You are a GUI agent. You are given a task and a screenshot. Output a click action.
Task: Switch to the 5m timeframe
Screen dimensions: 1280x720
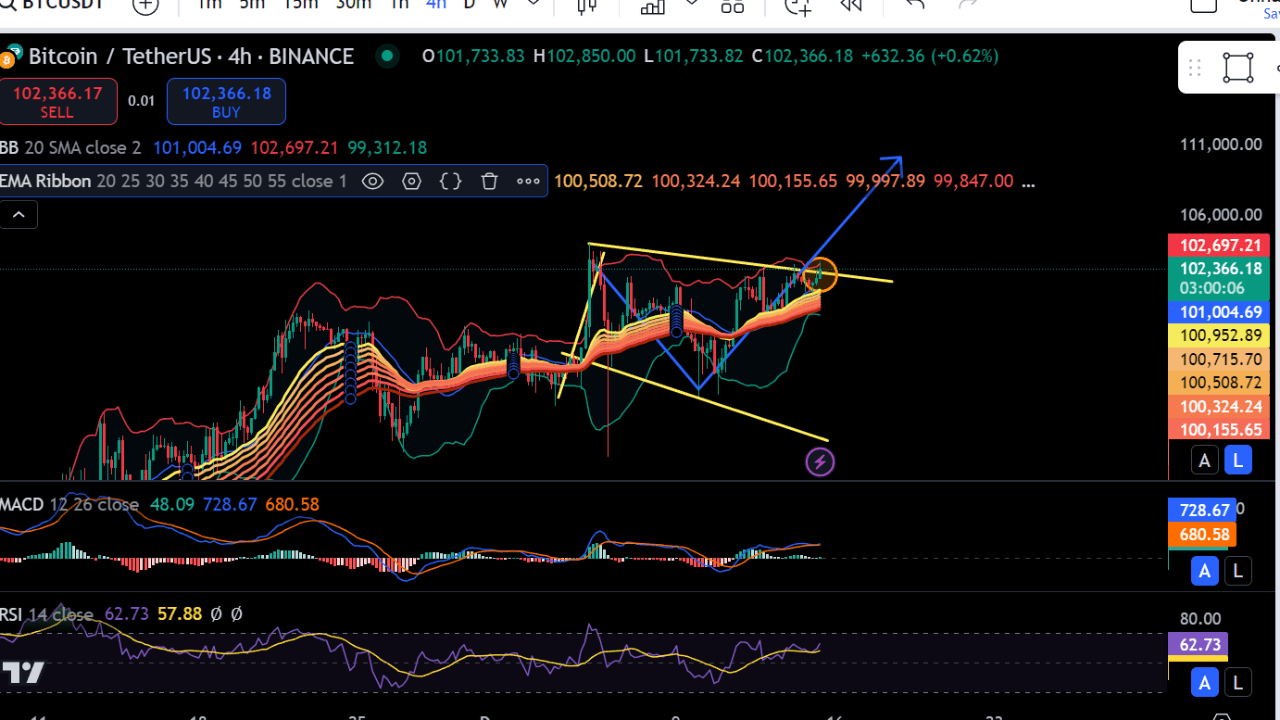pos(252,4)
